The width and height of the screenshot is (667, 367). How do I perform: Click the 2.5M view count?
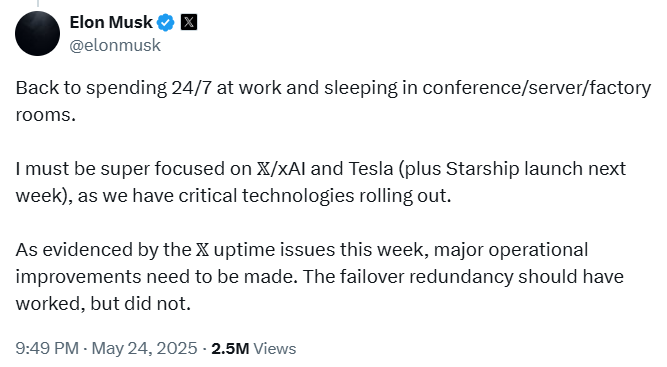tap(230, 349)
